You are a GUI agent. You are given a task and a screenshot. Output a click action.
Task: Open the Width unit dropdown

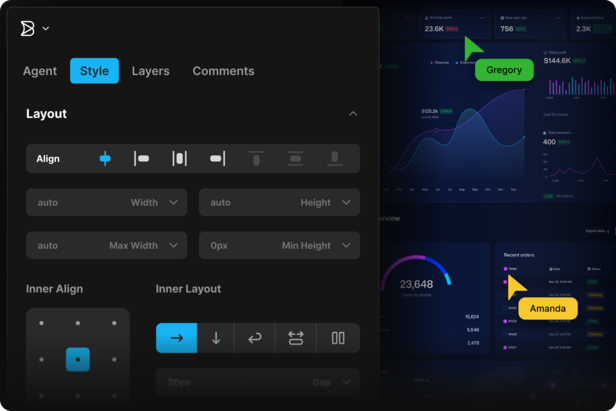[173, 202]
